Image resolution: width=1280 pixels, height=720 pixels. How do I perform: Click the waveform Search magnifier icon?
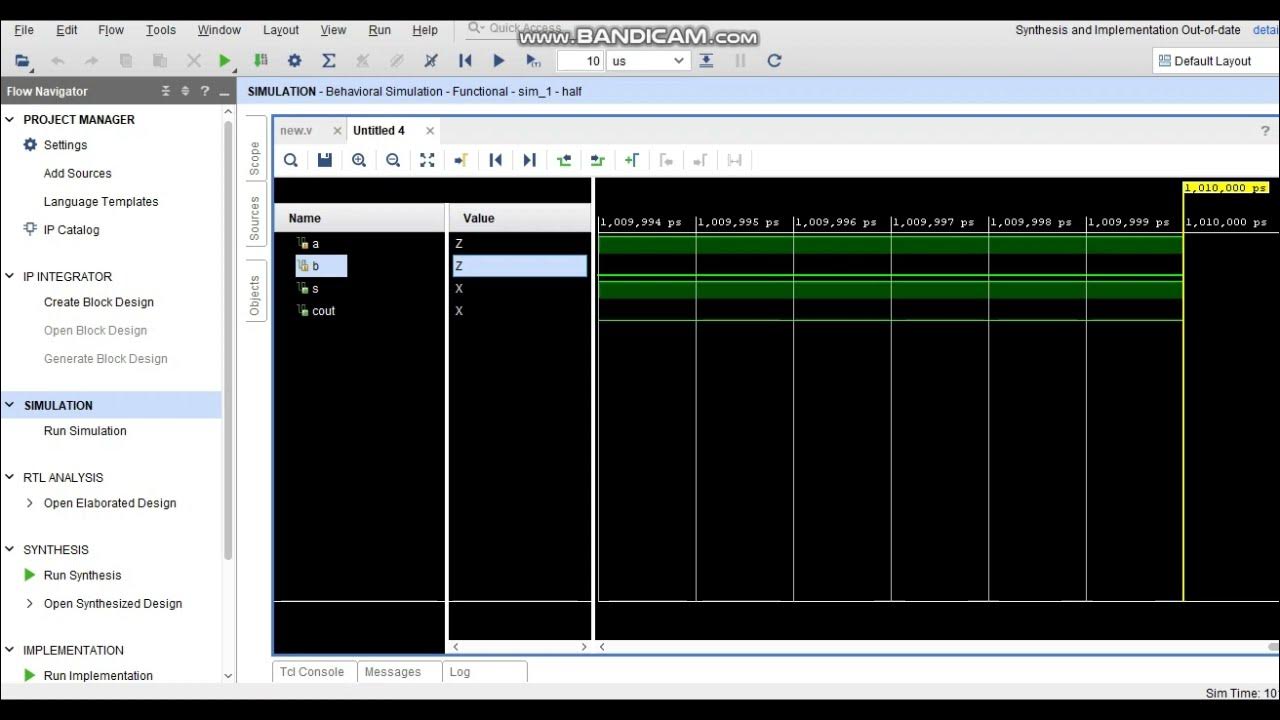(x=291, y=160)
